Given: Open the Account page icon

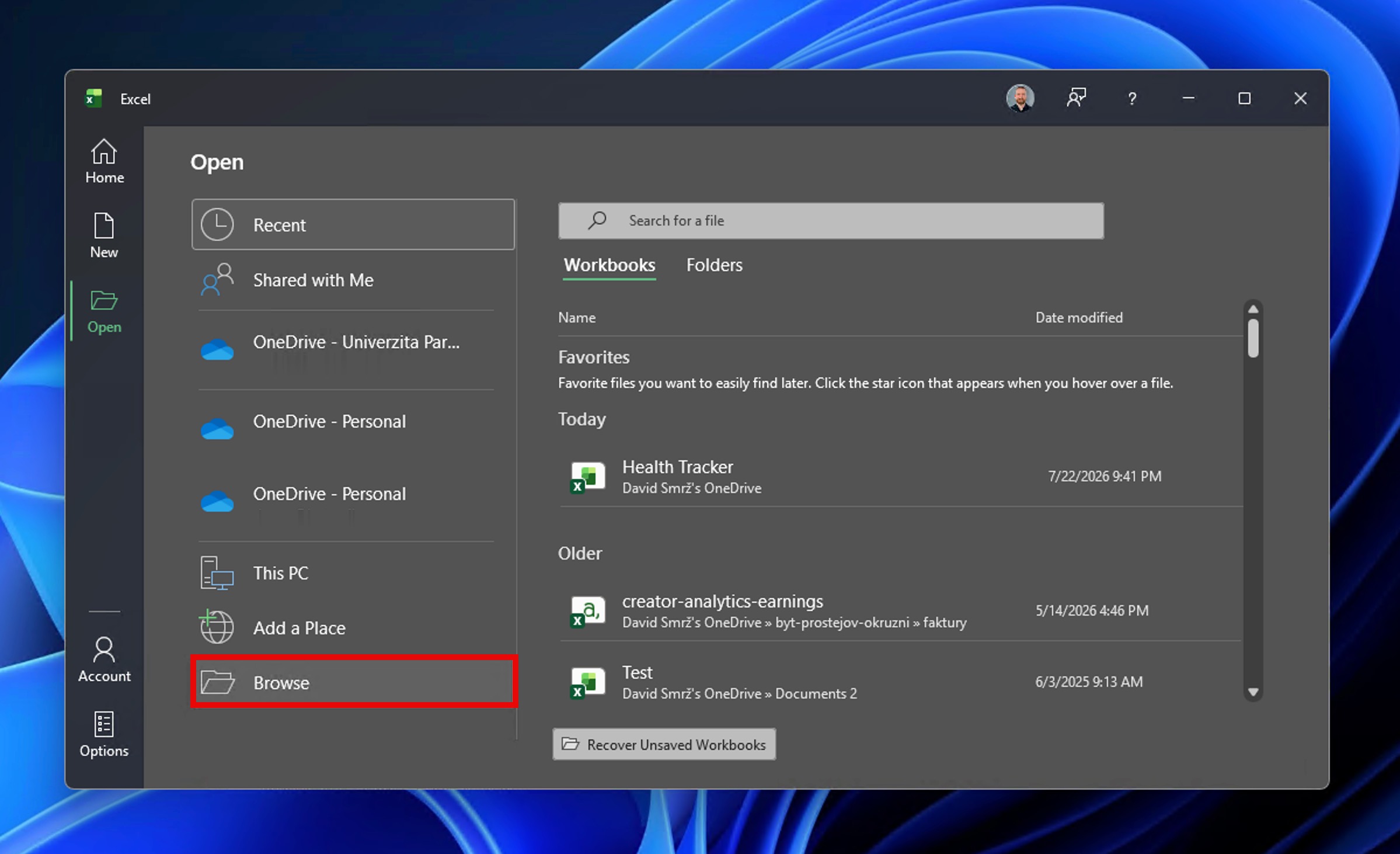Looking at the screenshot, I should [104, 650].
